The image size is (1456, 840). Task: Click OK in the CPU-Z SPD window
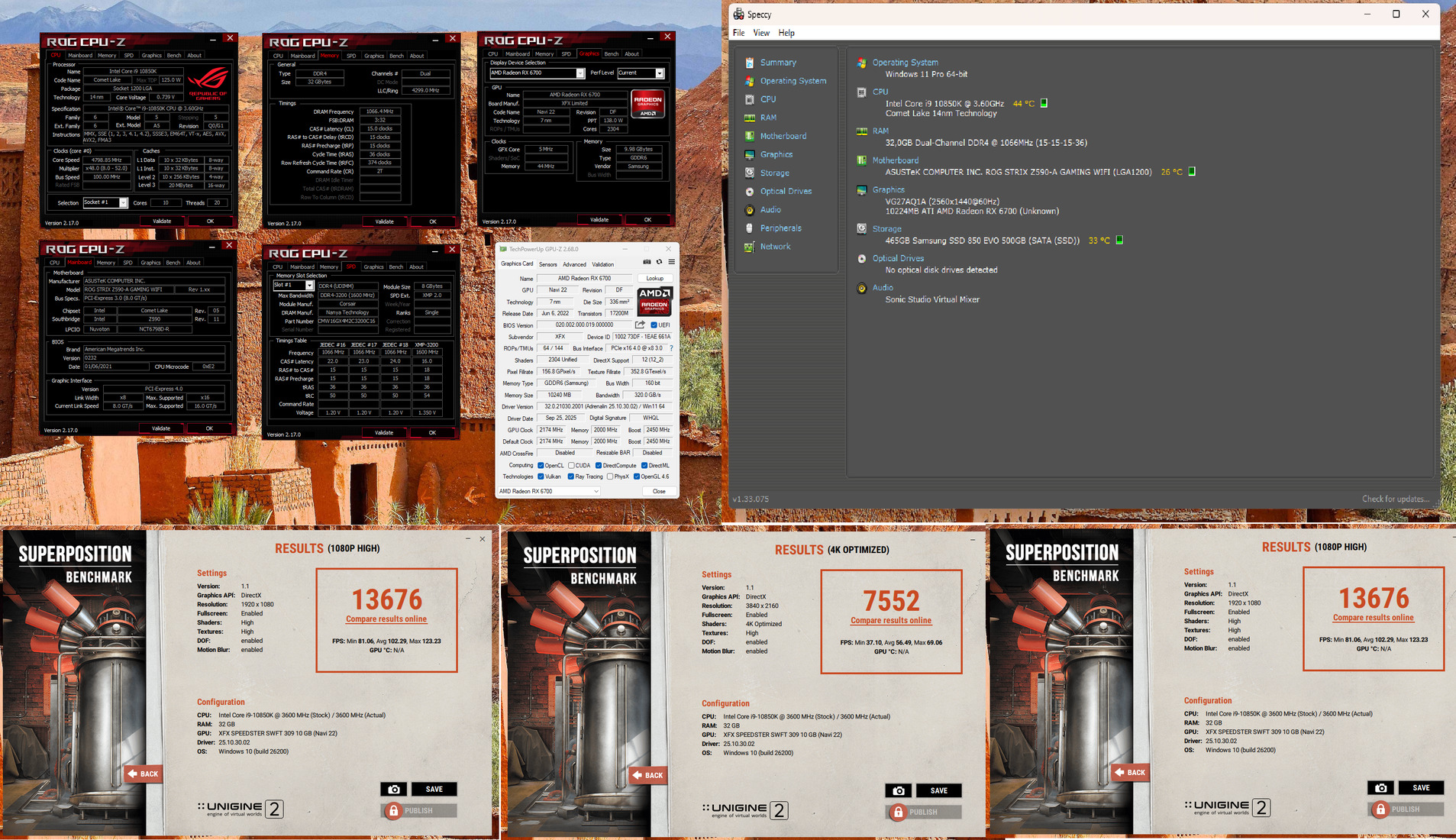click(432, 433)
